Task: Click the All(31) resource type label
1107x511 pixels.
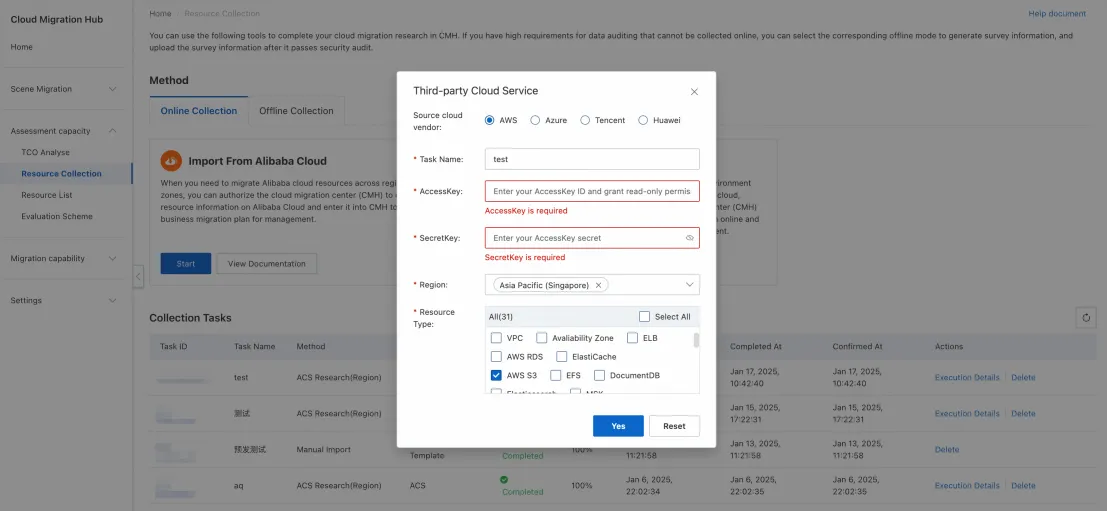Action: click(x=501, y=317)
